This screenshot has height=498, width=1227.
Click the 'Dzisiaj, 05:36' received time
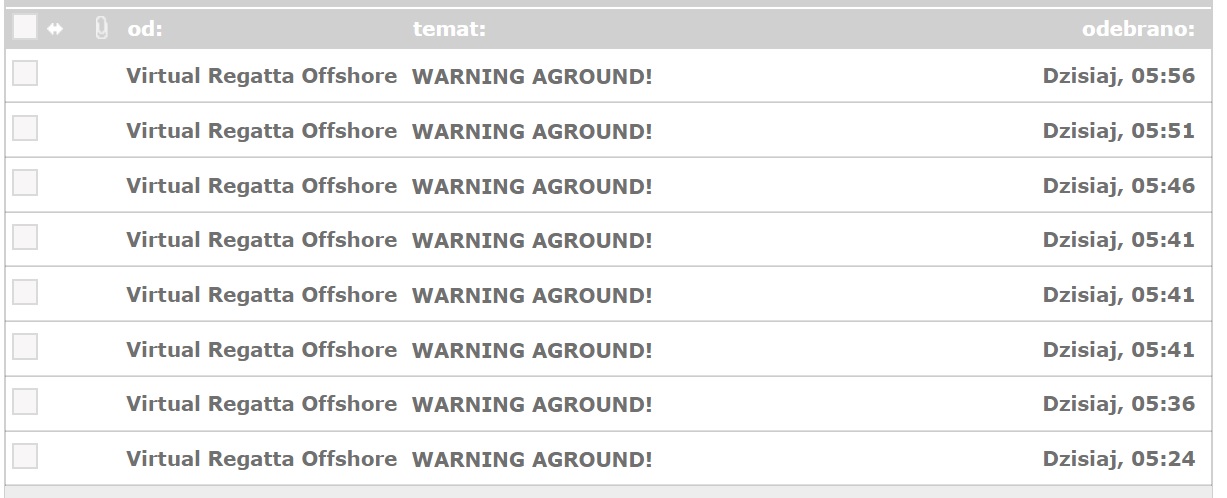click(x=1119, y=405)
